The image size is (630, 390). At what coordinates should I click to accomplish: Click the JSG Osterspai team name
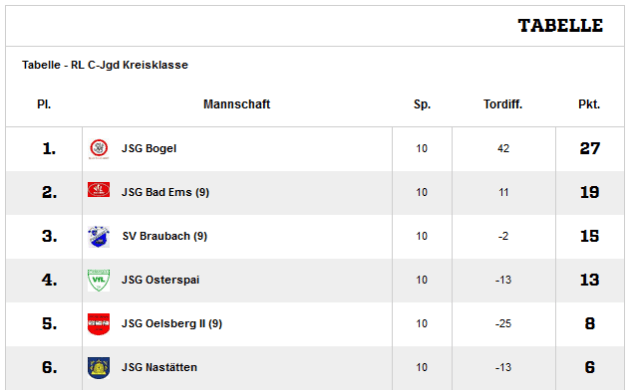(160, 280)
